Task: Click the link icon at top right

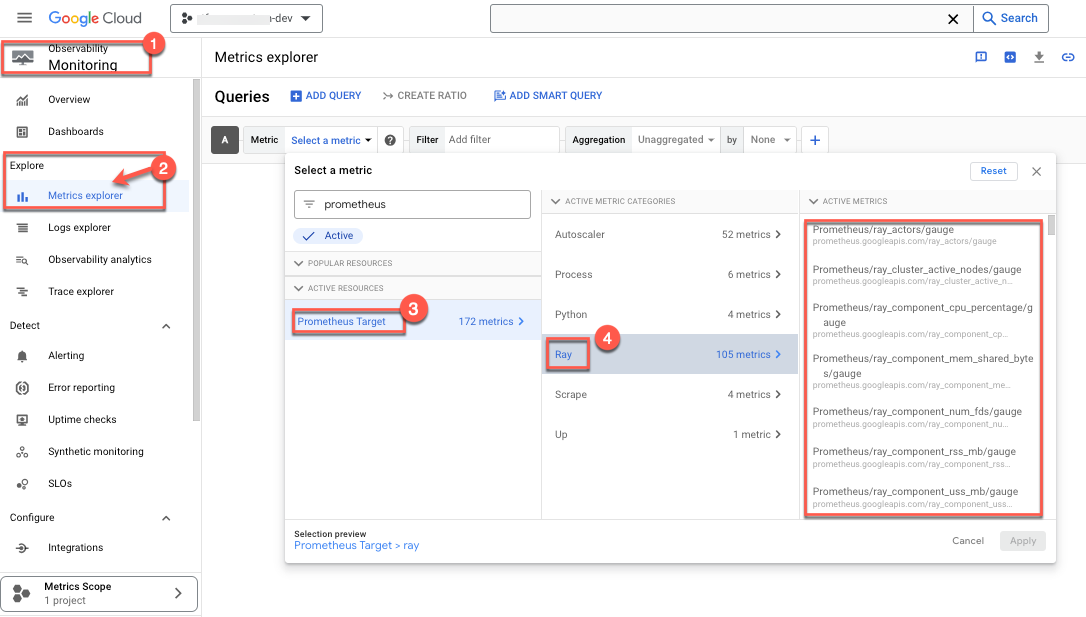Action: (x=1068, y=57)
